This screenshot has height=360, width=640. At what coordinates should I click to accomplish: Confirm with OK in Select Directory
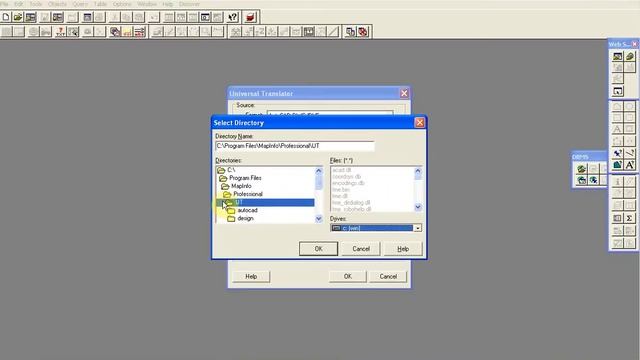pos(318,249)
